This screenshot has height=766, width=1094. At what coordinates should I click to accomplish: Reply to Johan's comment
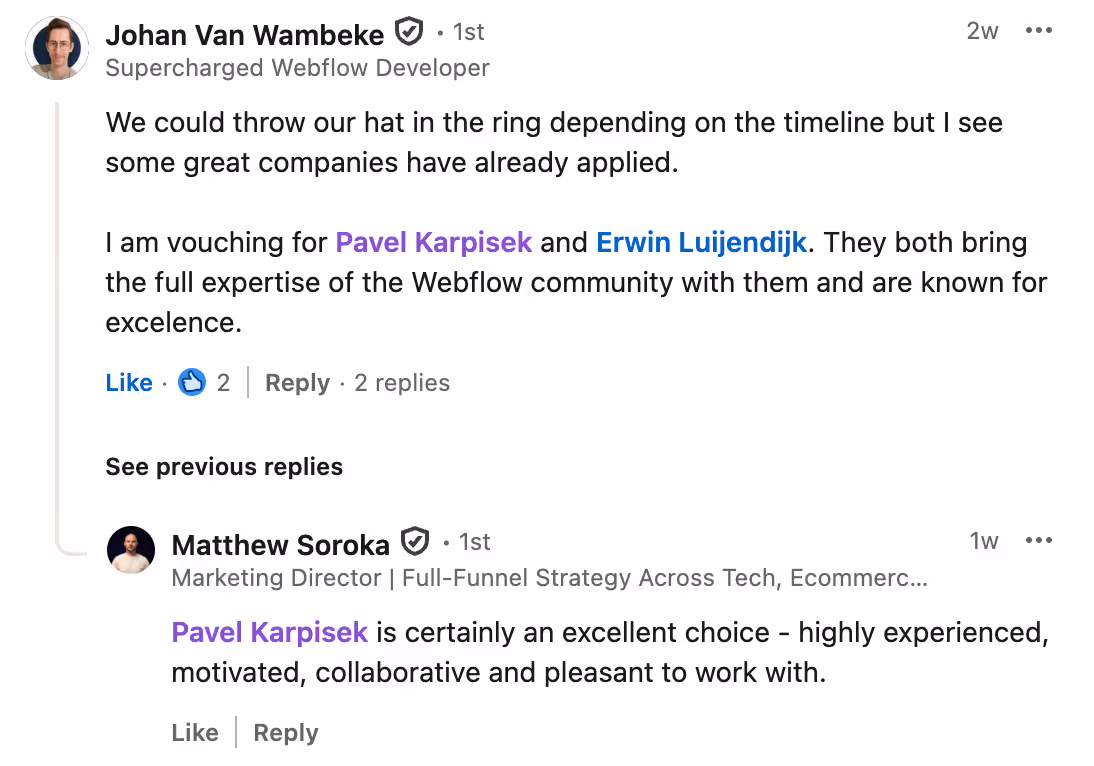click(297, 382)
